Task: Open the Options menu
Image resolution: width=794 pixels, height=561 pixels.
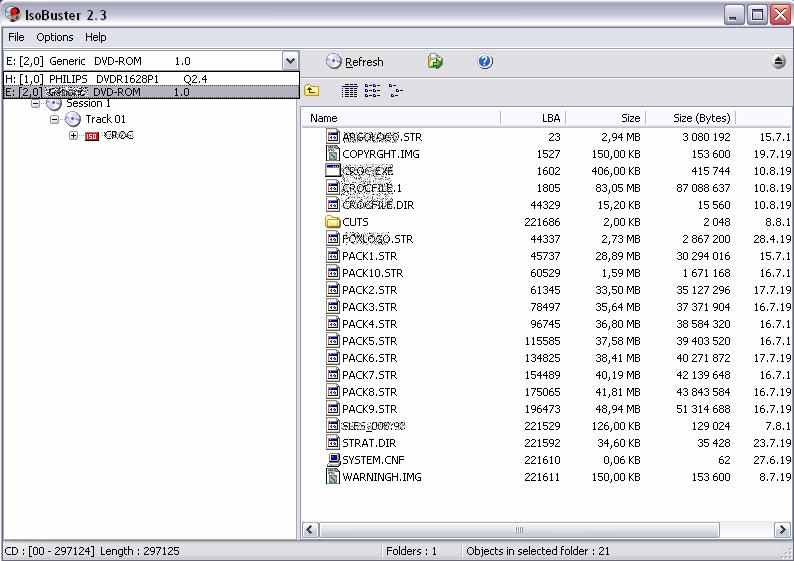Action: point(55,37)
